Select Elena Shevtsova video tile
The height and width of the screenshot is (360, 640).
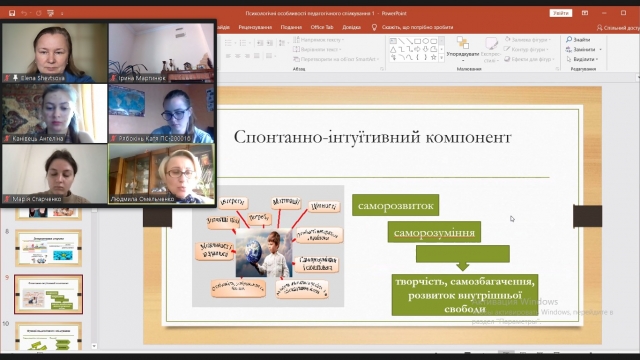pos(55,53)
